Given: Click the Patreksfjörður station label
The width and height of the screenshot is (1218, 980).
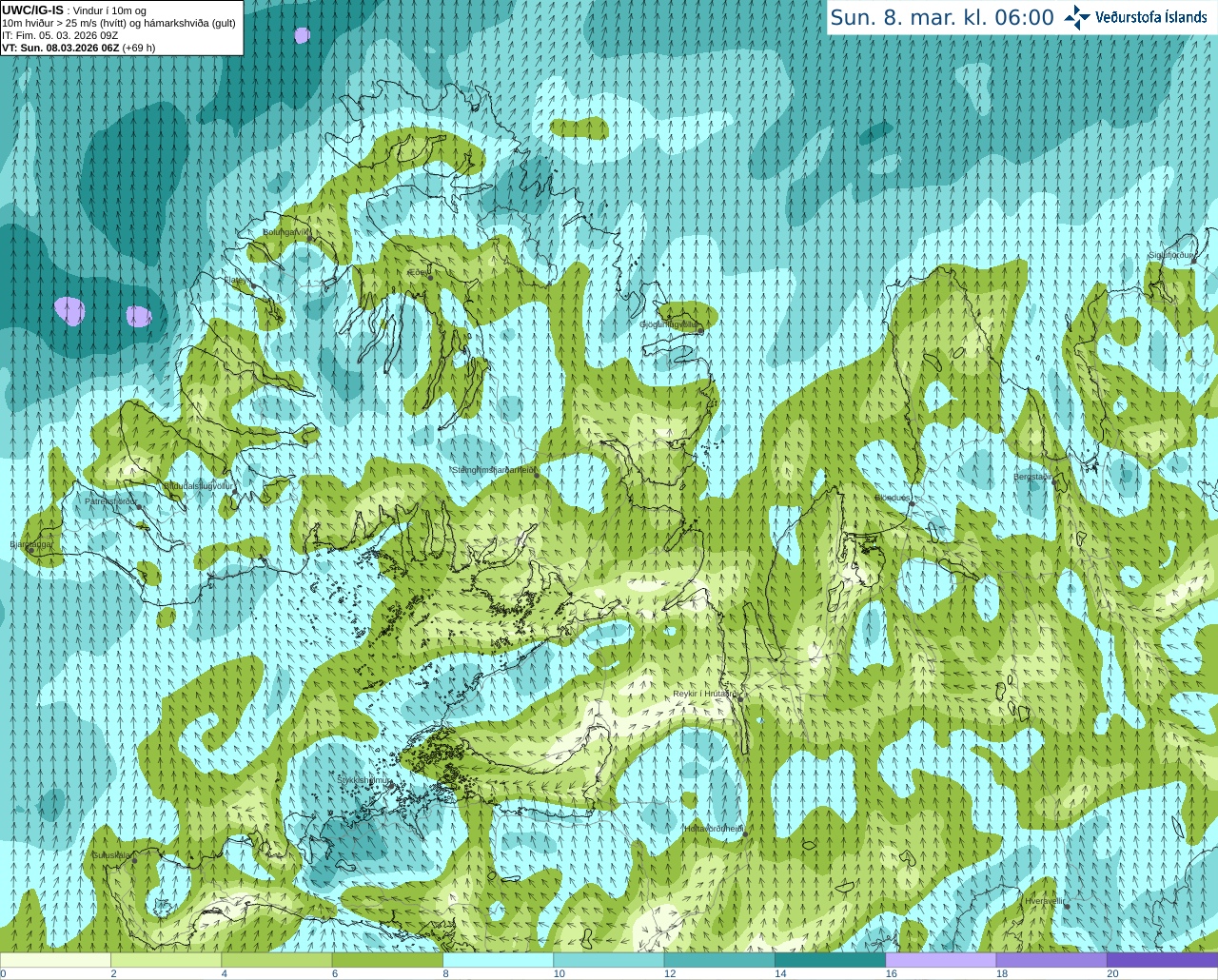Looking at the screenshot, I should [x=111, y=500].
